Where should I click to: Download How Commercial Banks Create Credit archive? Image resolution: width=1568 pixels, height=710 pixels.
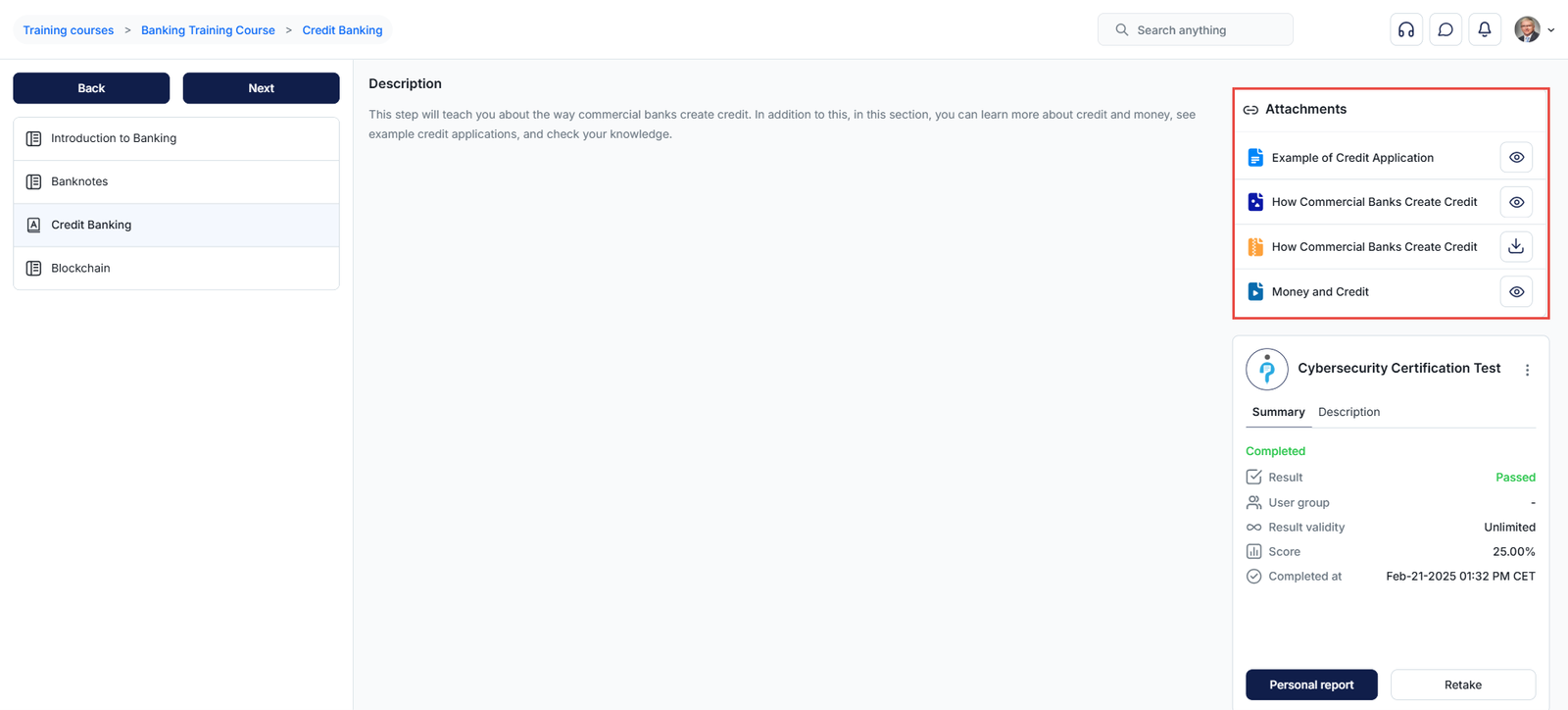click(x=1516, y=247)
